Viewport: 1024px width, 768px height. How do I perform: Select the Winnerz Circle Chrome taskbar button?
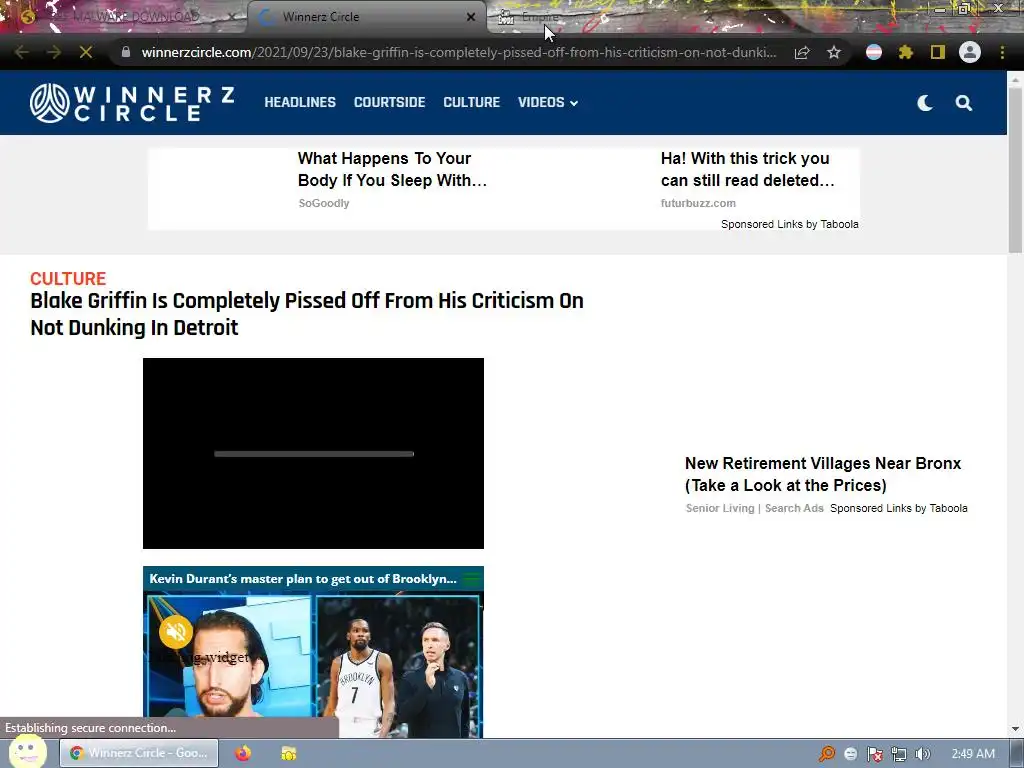[139, 753]
